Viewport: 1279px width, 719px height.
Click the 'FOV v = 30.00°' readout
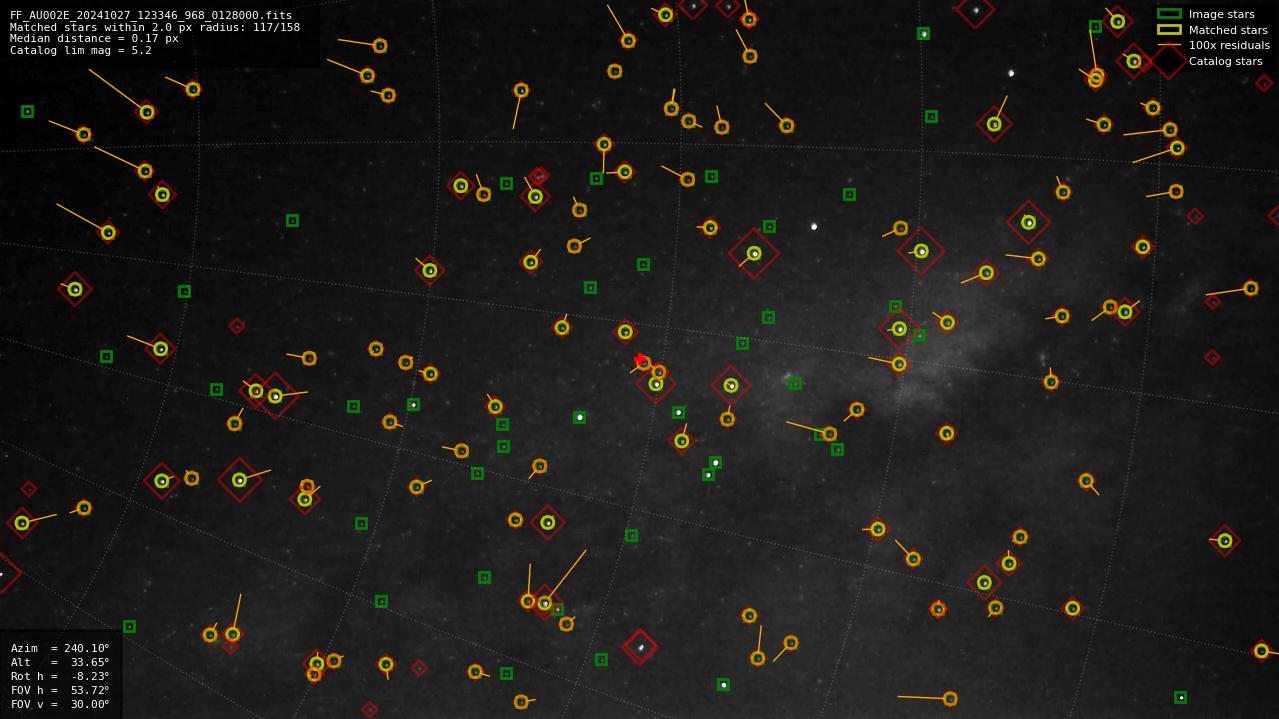60,704
